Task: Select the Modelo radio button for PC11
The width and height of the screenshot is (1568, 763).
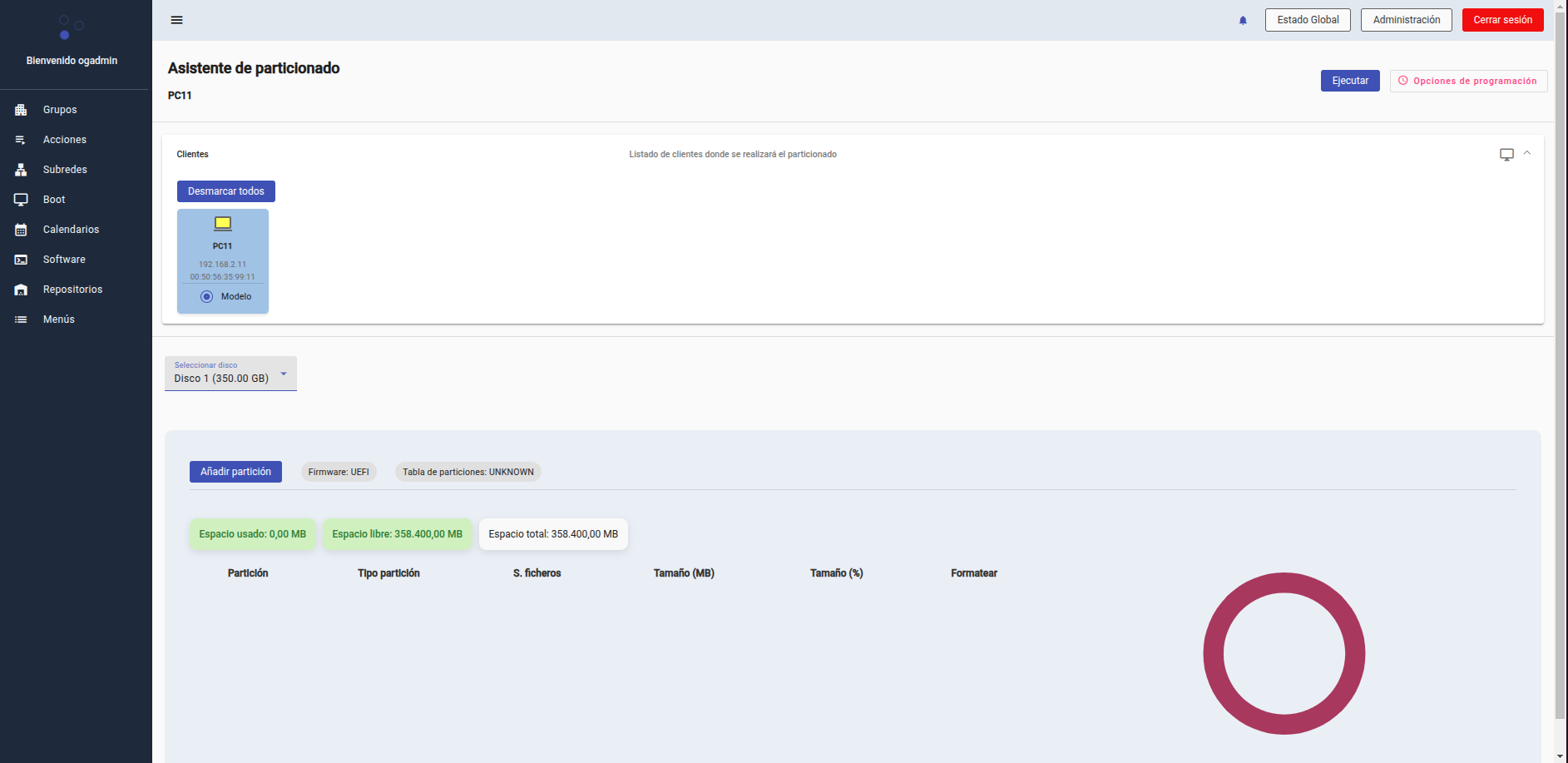Action: 207,297
